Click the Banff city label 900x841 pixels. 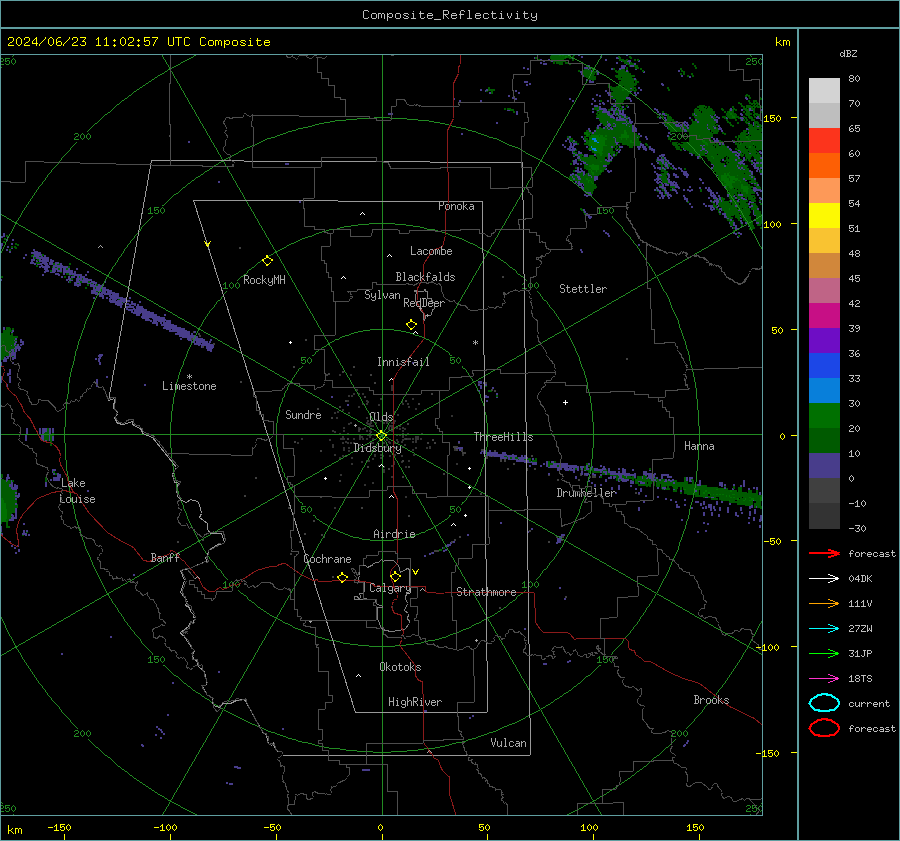pyautogui.click(x=165, y=557)
